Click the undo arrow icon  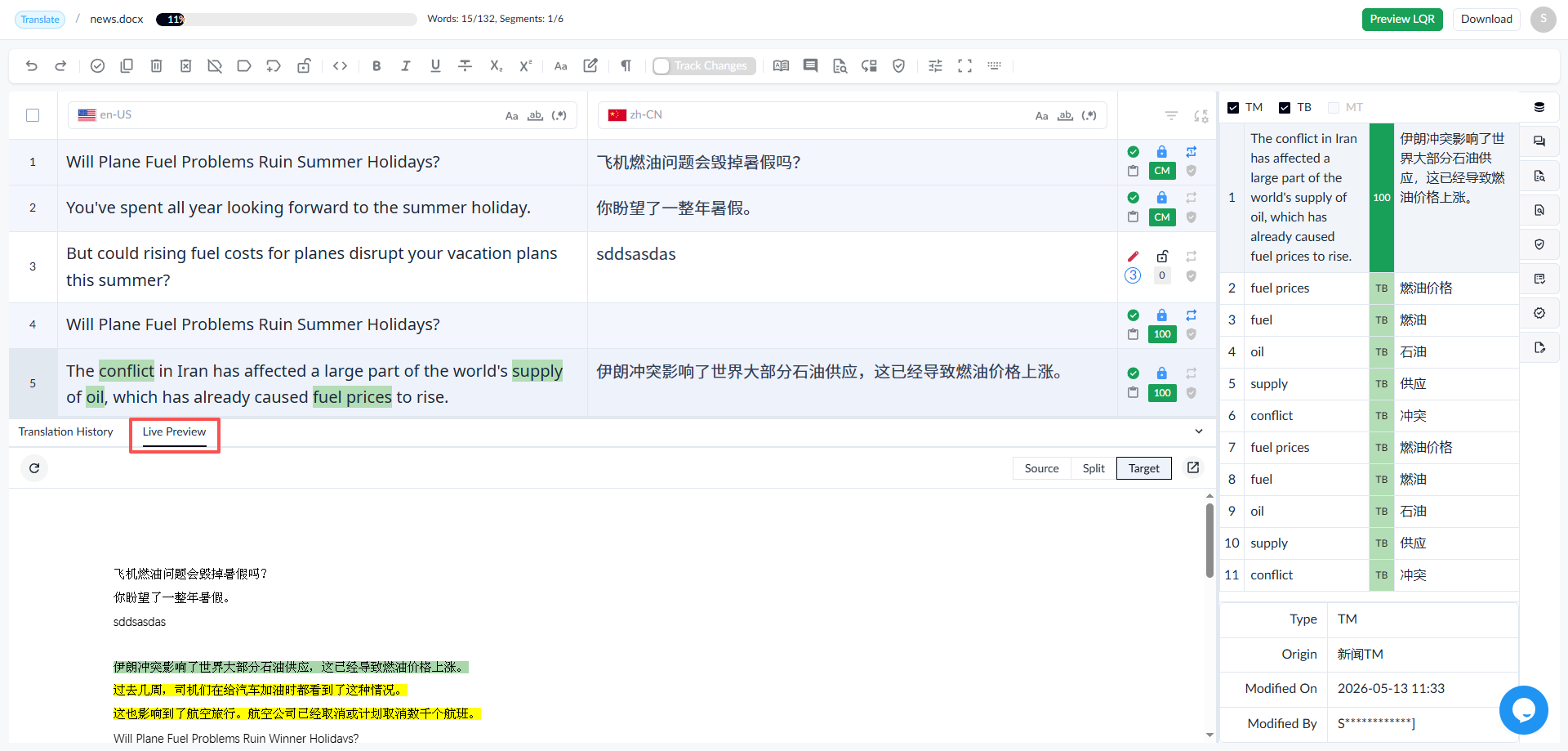tap(31, 66)
